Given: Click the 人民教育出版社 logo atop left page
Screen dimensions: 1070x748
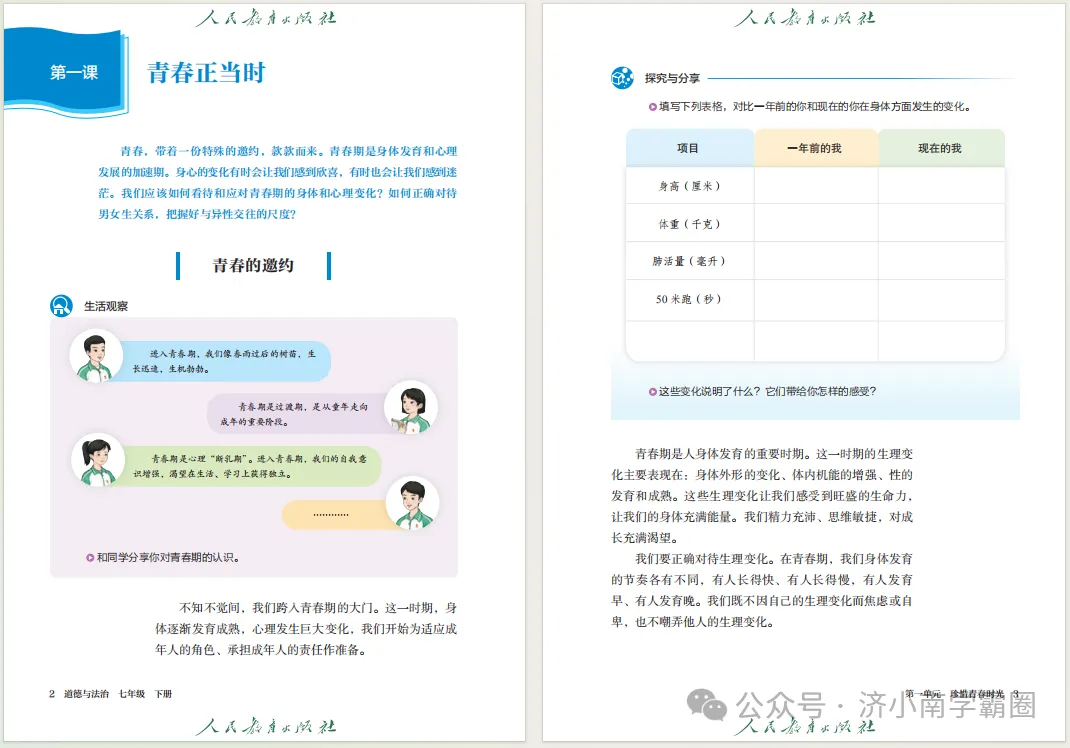Looking at the screenshot, I should click(265, 18).
